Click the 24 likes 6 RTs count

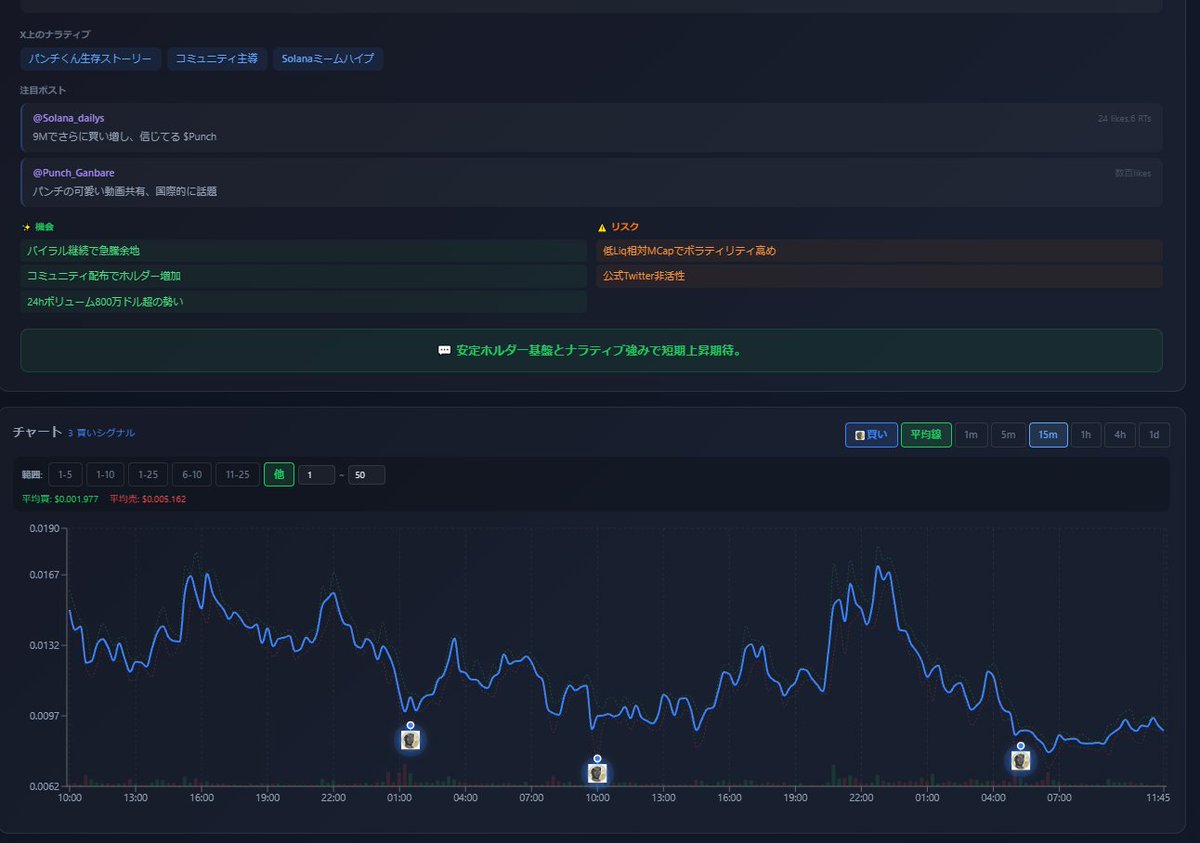click(1124, 119)
